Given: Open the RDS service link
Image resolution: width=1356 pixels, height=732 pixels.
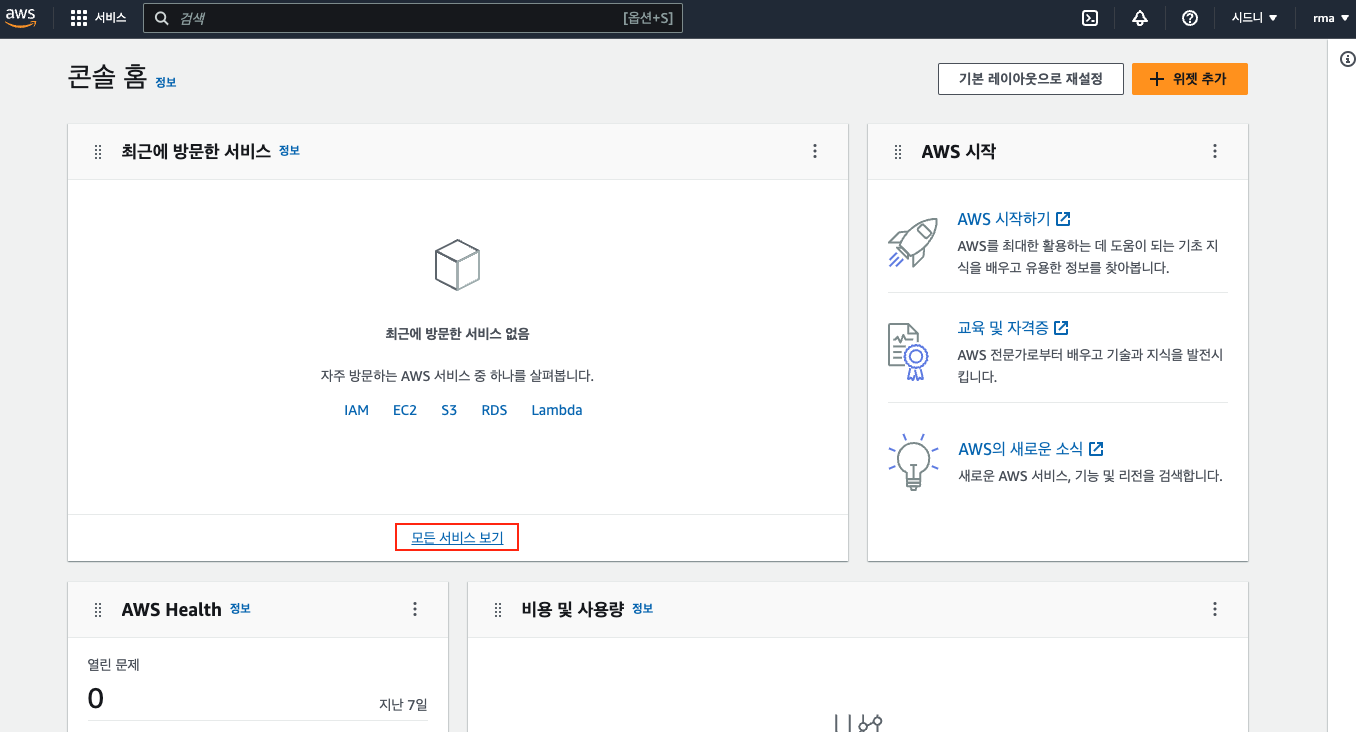Looking at the screenshot, I should 494,410.
